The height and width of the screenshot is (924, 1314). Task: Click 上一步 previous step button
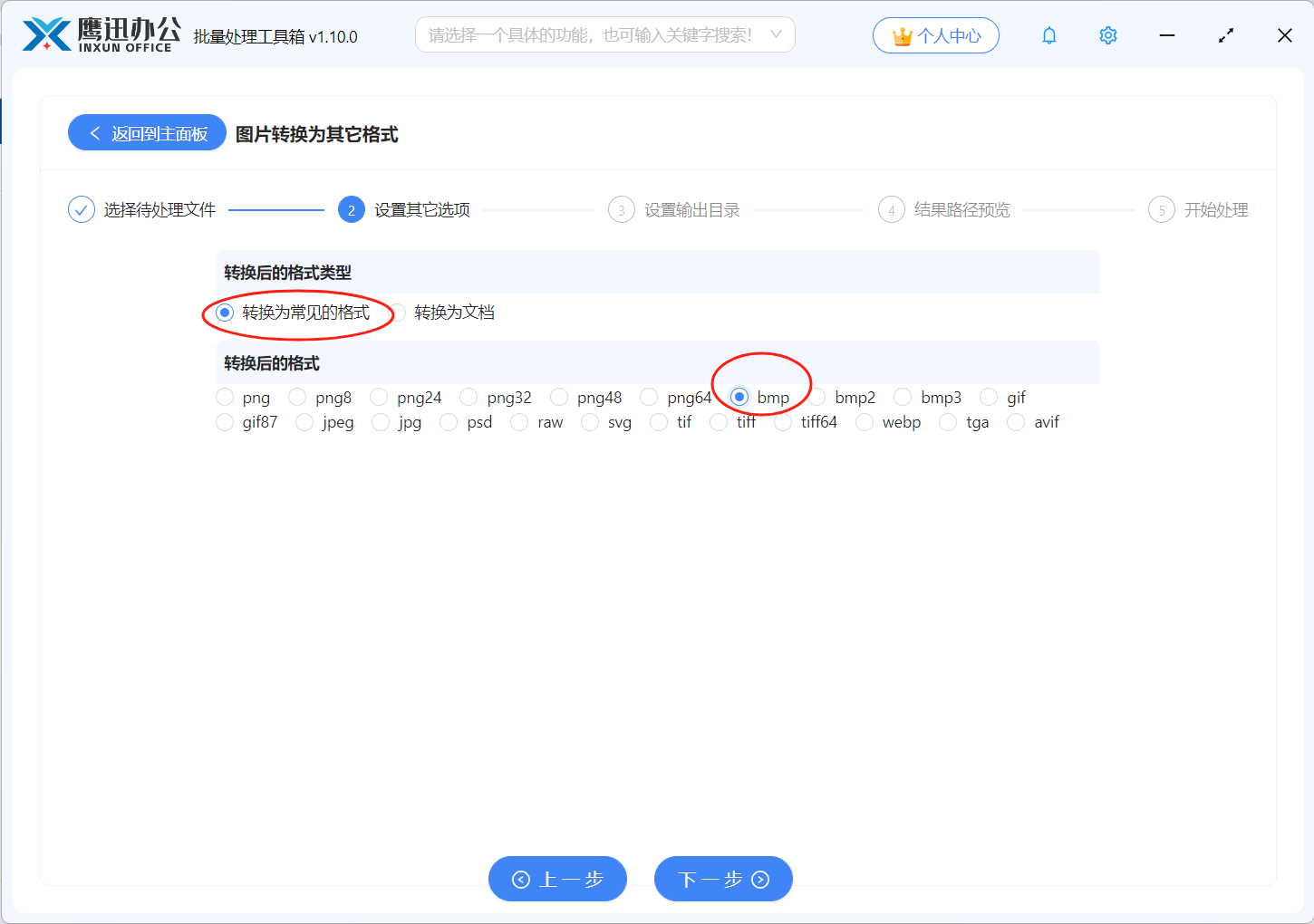coord(557,879)
